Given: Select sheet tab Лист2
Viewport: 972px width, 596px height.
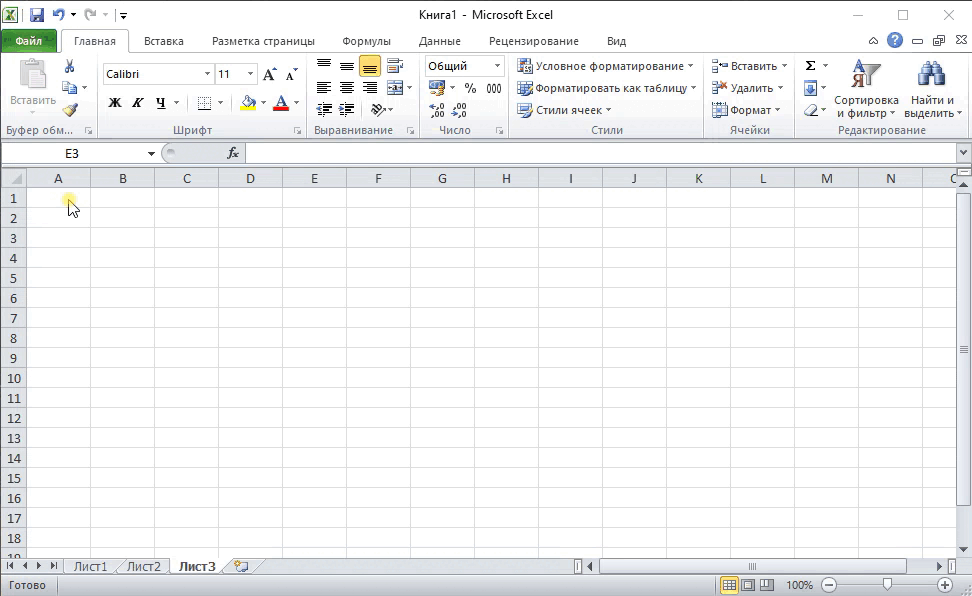Looking at the screenshot, I should point(144,566).
